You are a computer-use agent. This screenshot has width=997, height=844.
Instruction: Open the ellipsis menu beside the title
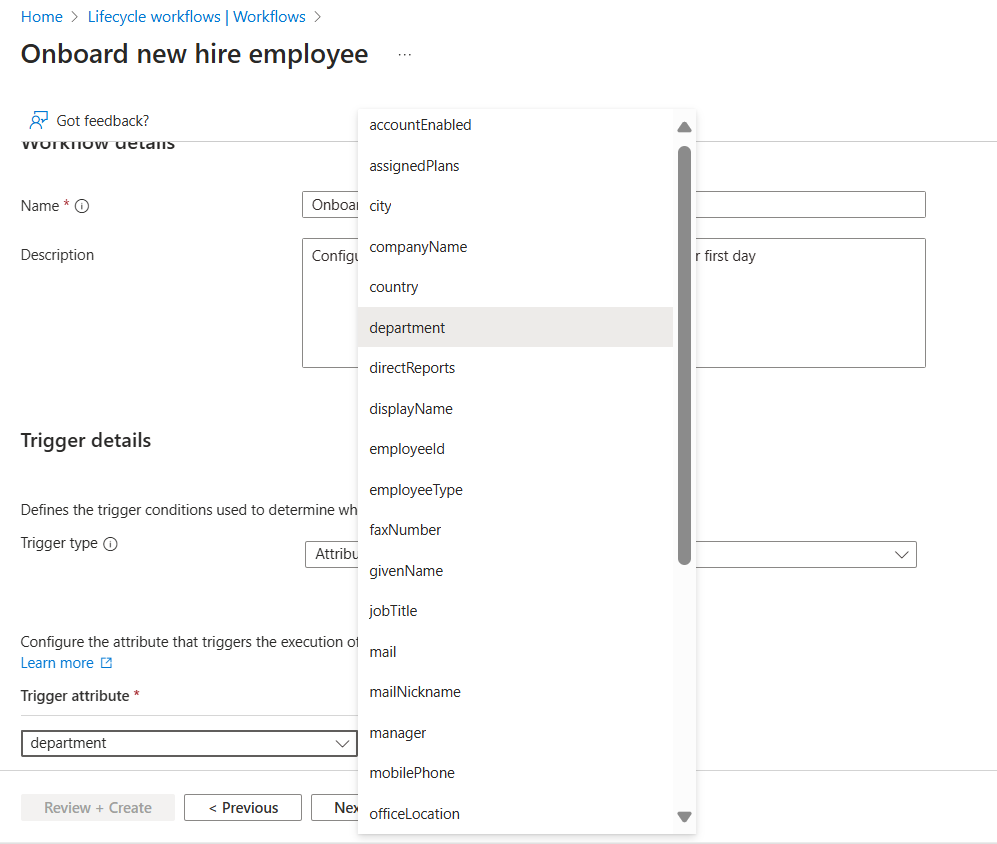pyautogui.click(x=404, y=55)
